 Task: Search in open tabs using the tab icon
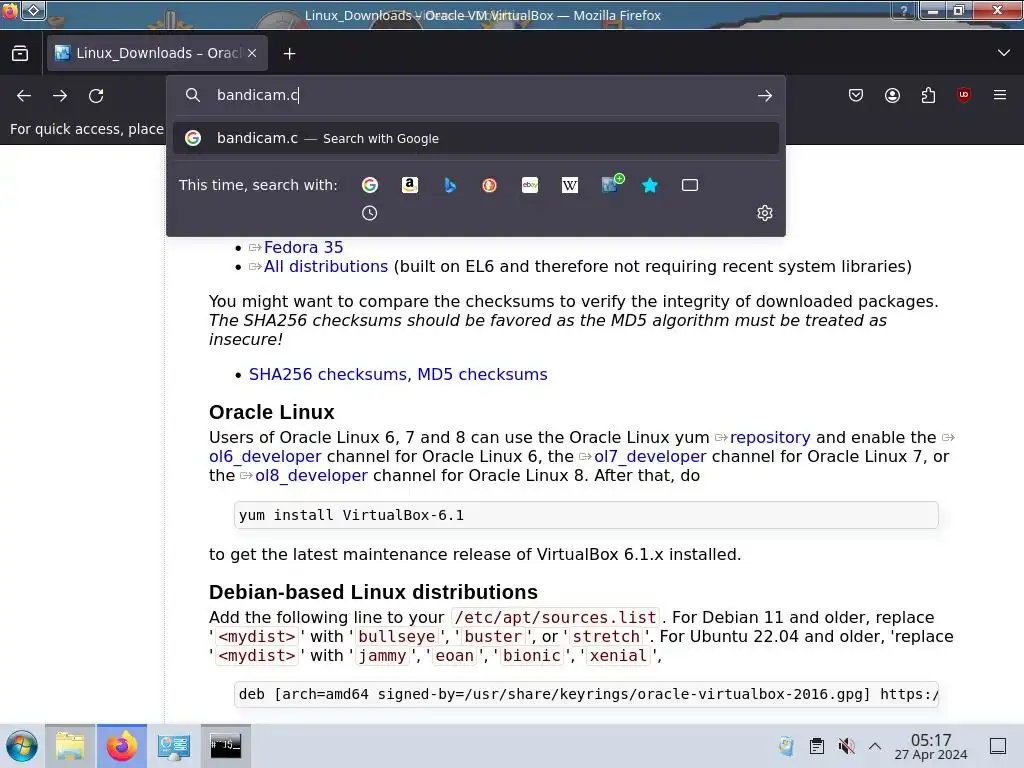[690, 185]
